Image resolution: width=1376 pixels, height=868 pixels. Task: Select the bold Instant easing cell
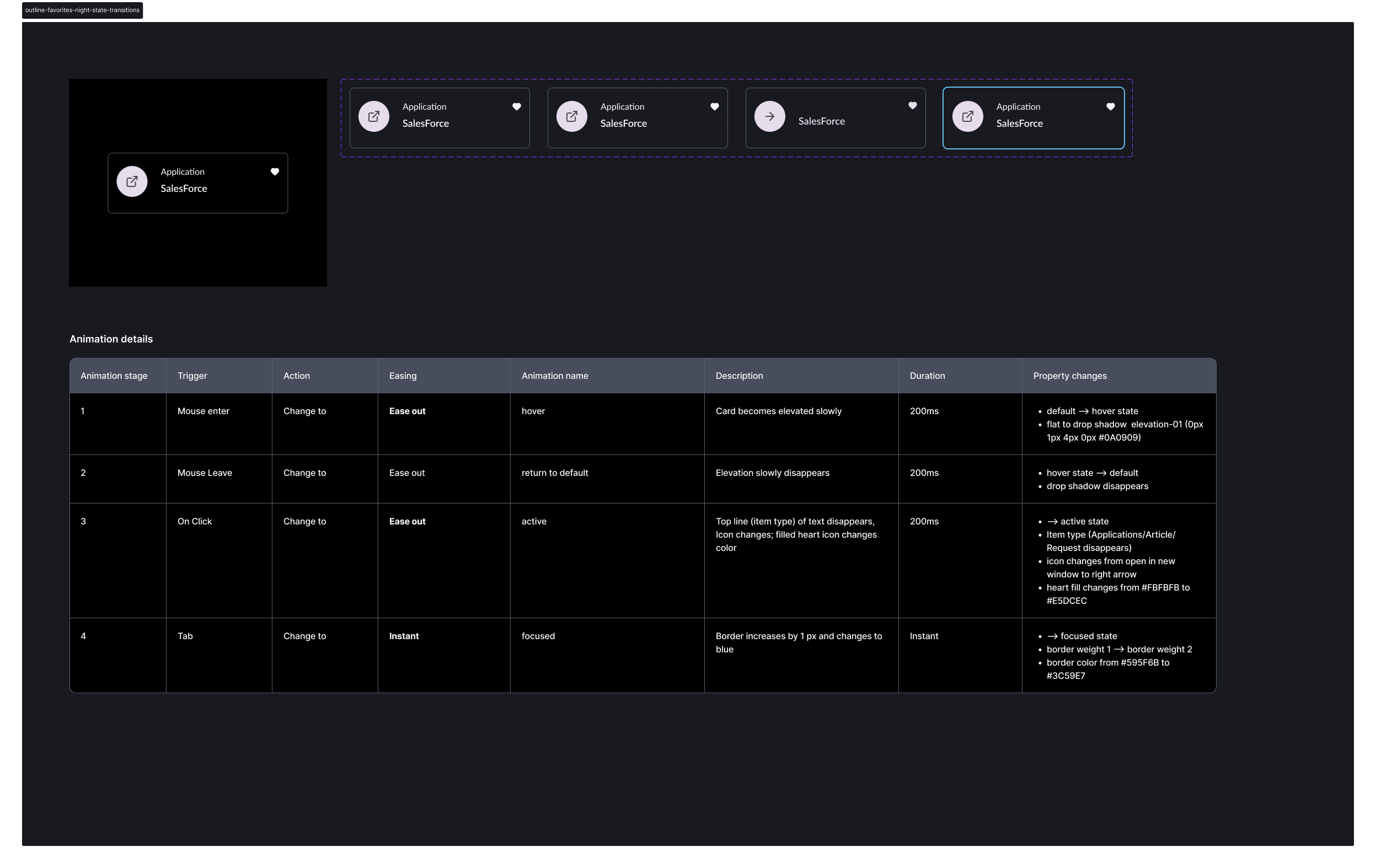[404, 636]
